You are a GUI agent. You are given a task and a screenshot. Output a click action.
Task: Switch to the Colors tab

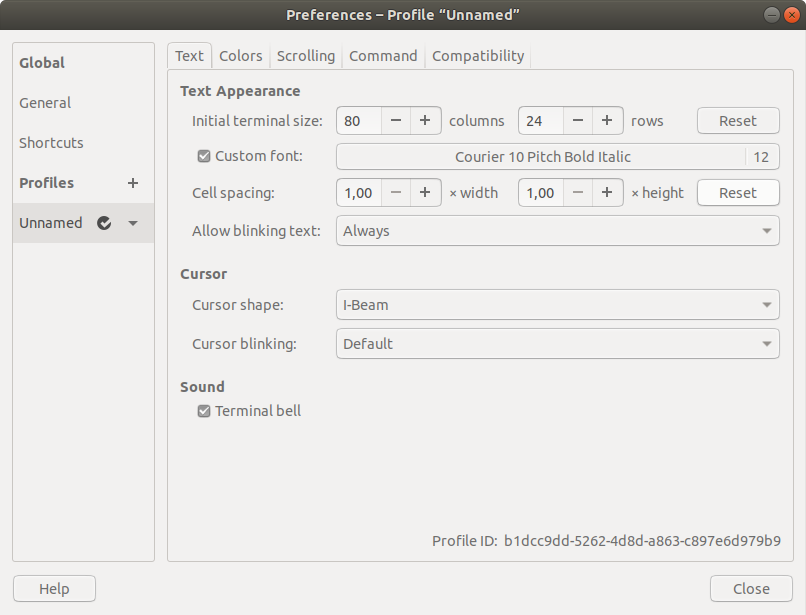240,56
